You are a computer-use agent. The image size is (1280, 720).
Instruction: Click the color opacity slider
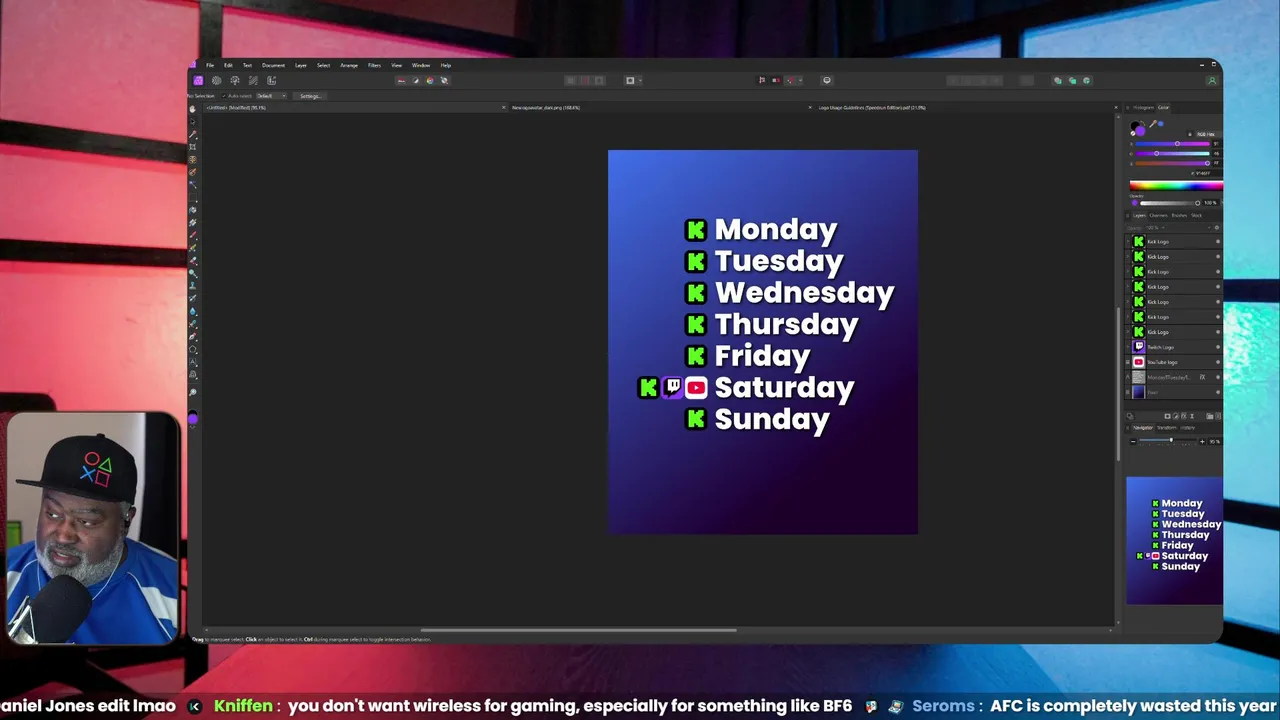tap(1168, 203)
